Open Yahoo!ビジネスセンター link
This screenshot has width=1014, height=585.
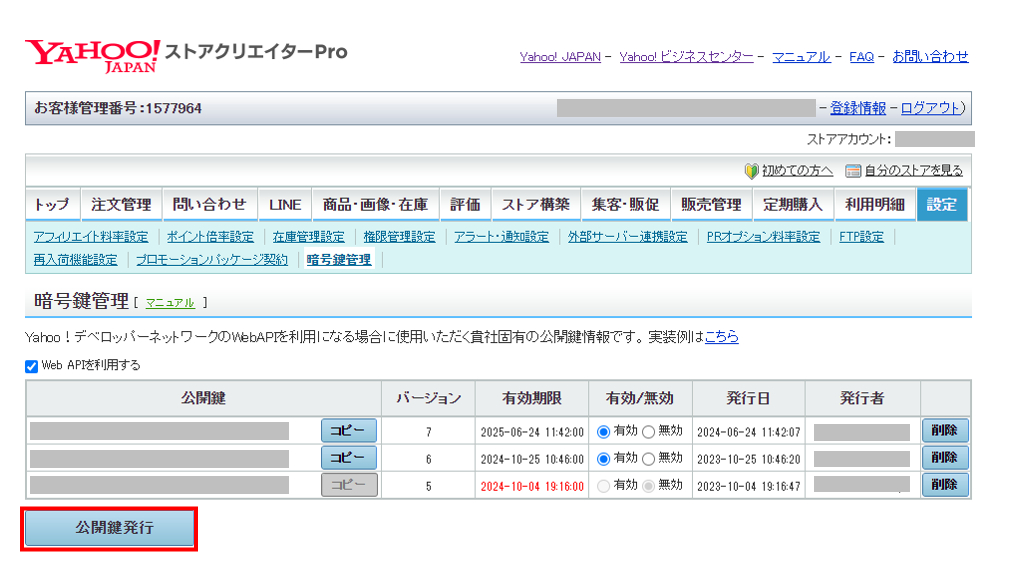click(686, 57)
